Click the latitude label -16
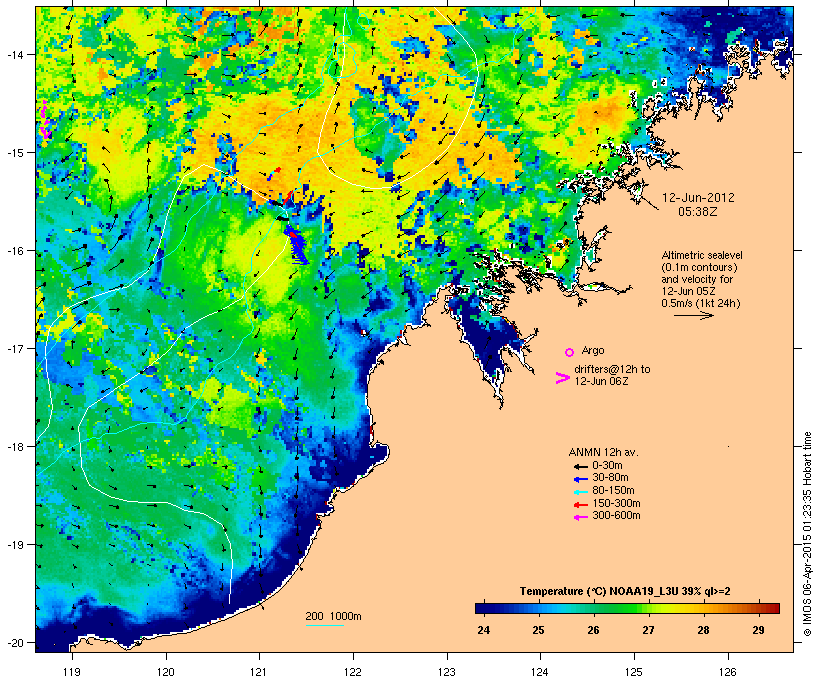 pyautogui.click(x=14, y=251)
